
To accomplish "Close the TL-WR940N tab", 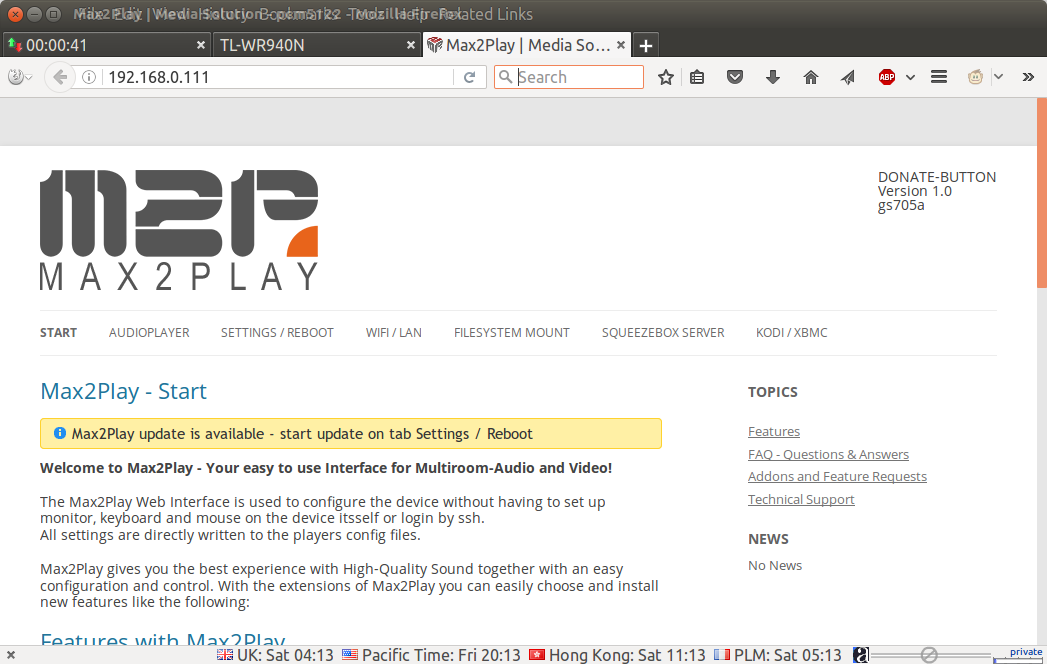I will pyautogui.click(x=411, y=45).
